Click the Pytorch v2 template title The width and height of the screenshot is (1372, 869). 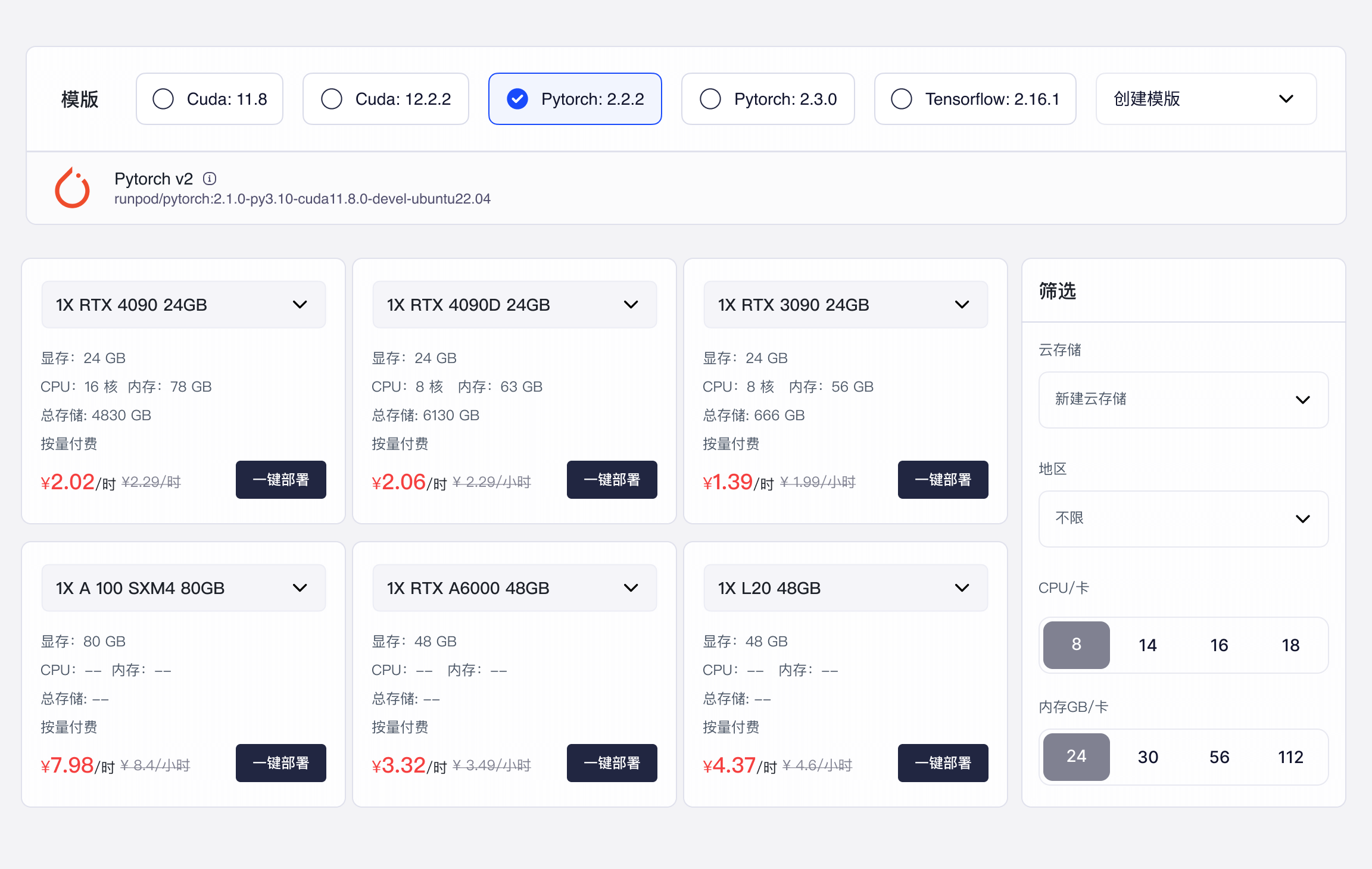click(154, 179)
